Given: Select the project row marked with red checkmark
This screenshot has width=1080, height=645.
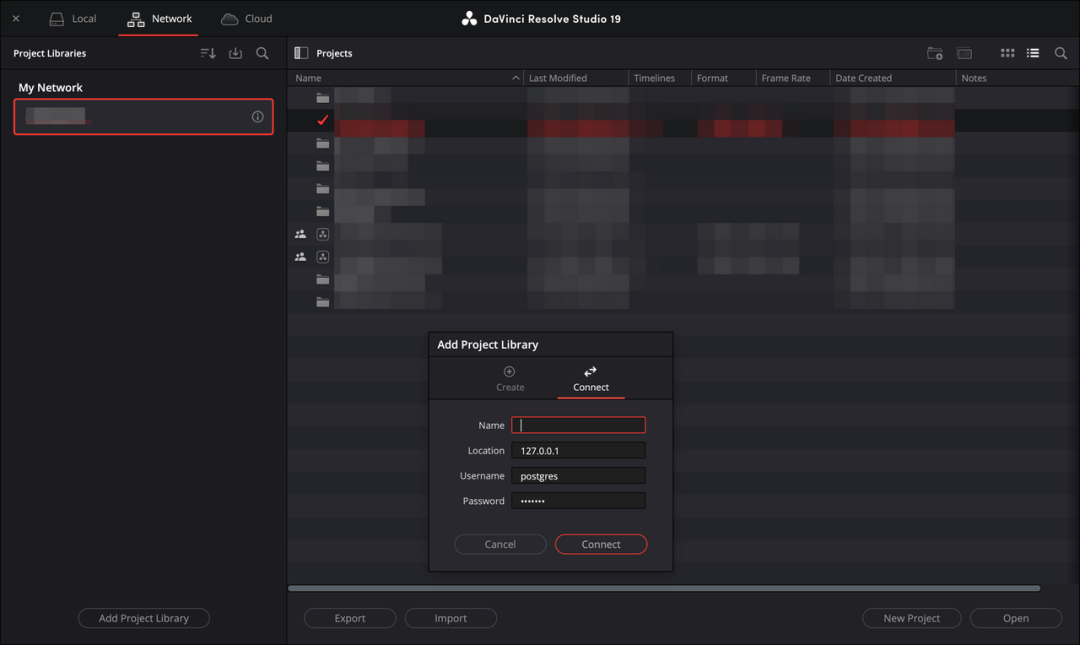Looking at the screenshot, I should point(683,121).
